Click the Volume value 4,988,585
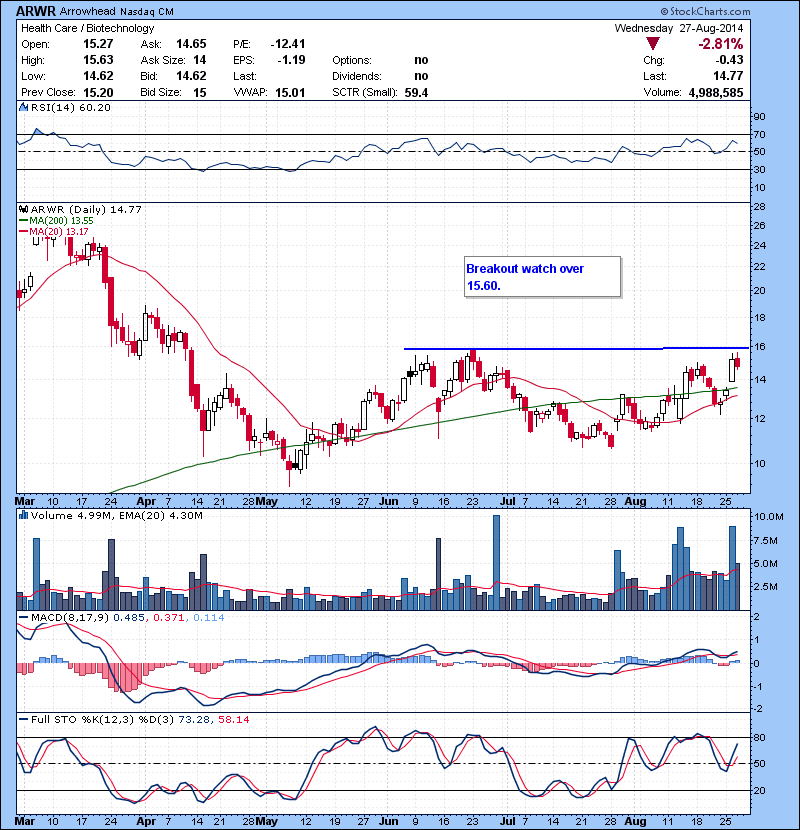Viewport: 800px width, 830px height. [x=716, y=93]
